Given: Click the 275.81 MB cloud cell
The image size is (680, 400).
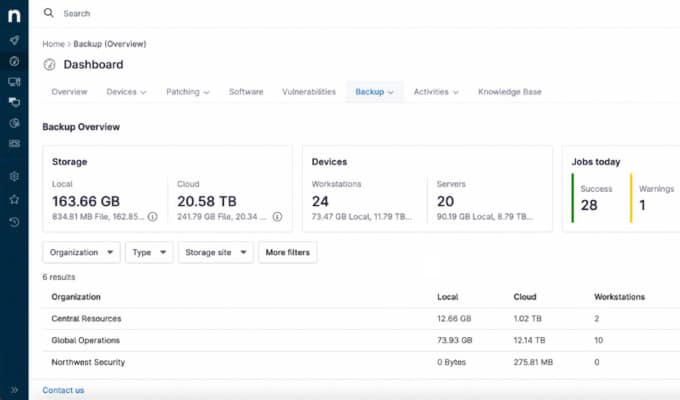Looking at the screenshot, I should pyautogui.click(x=533, y=362).
